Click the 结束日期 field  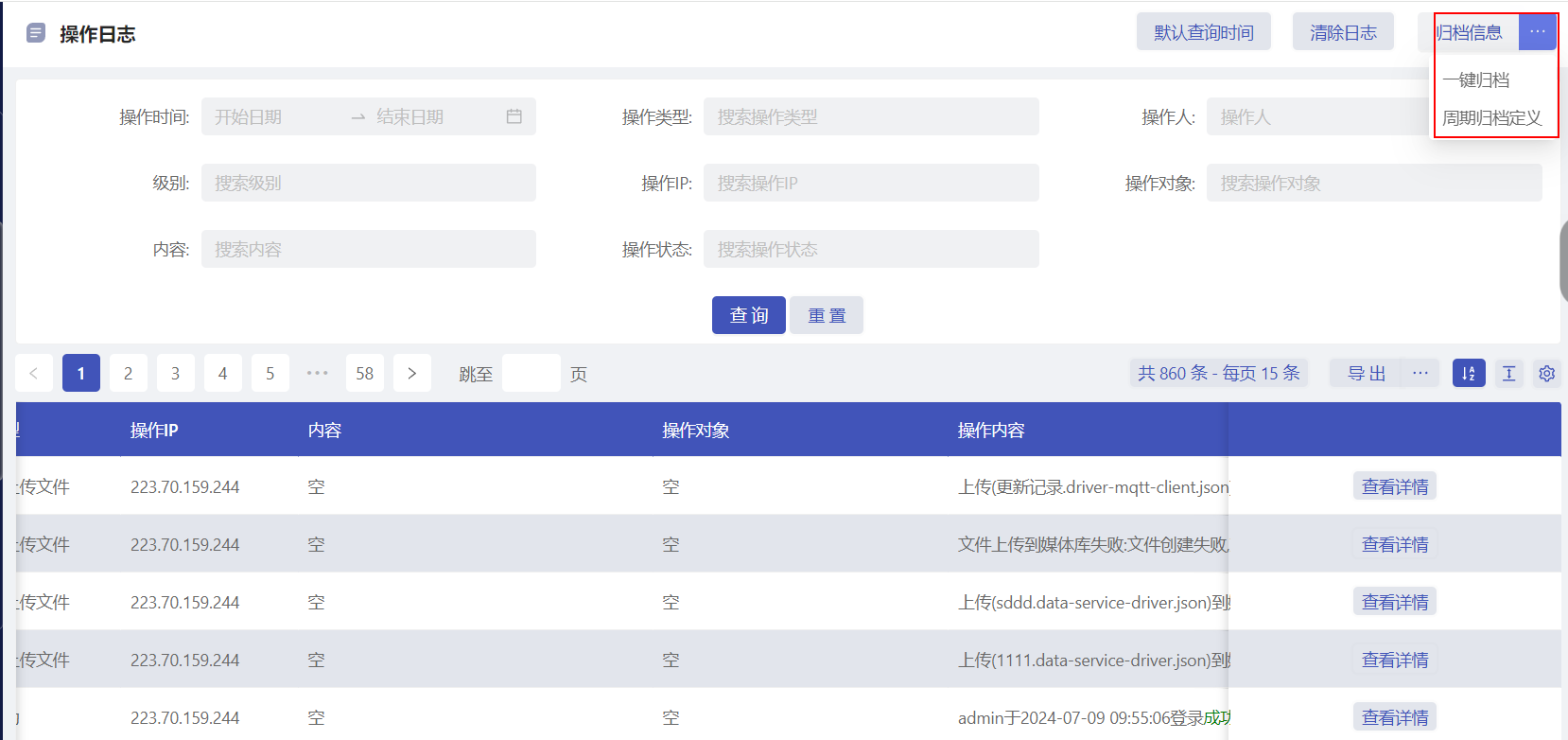pyautogui.click(x=435, y=116)
